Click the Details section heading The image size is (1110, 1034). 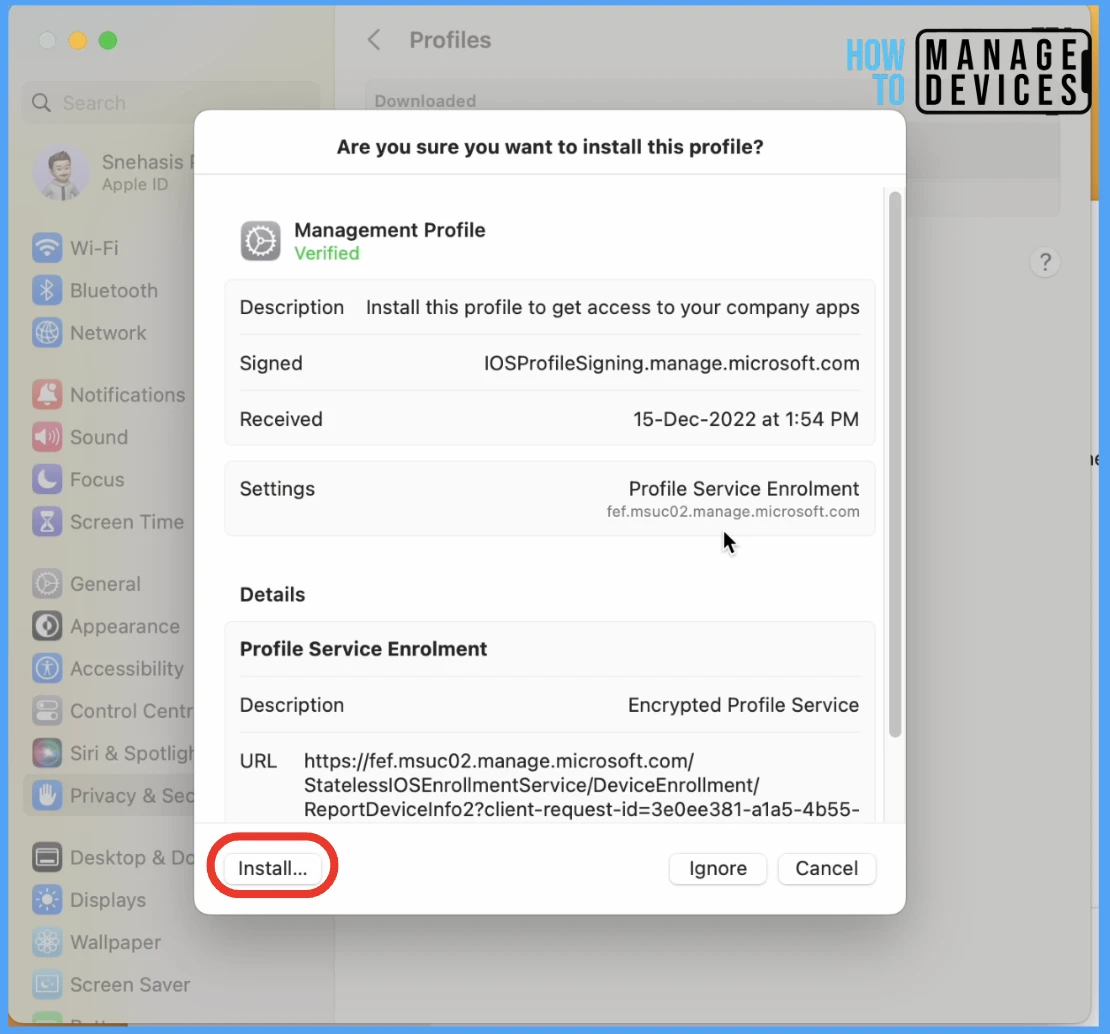click(x=273, y=594)
